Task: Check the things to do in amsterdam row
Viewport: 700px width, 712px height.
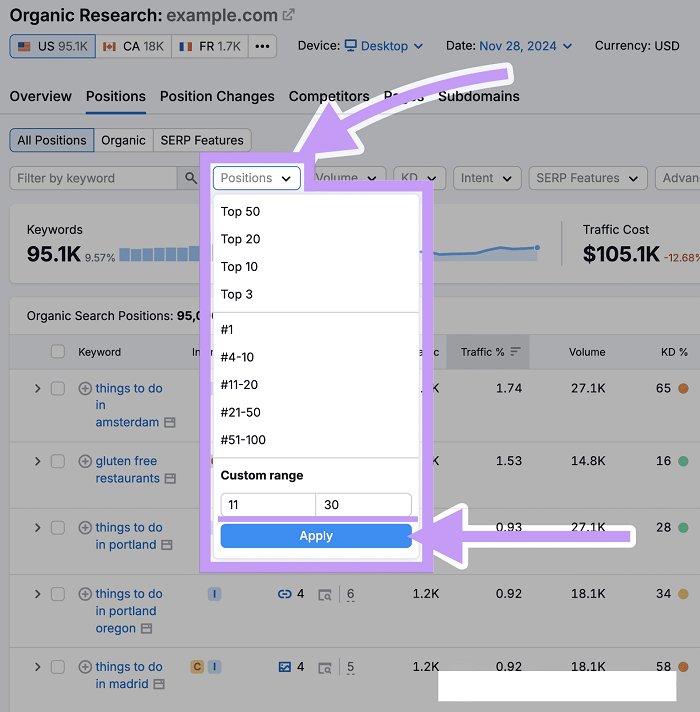Action: [58, 388]
